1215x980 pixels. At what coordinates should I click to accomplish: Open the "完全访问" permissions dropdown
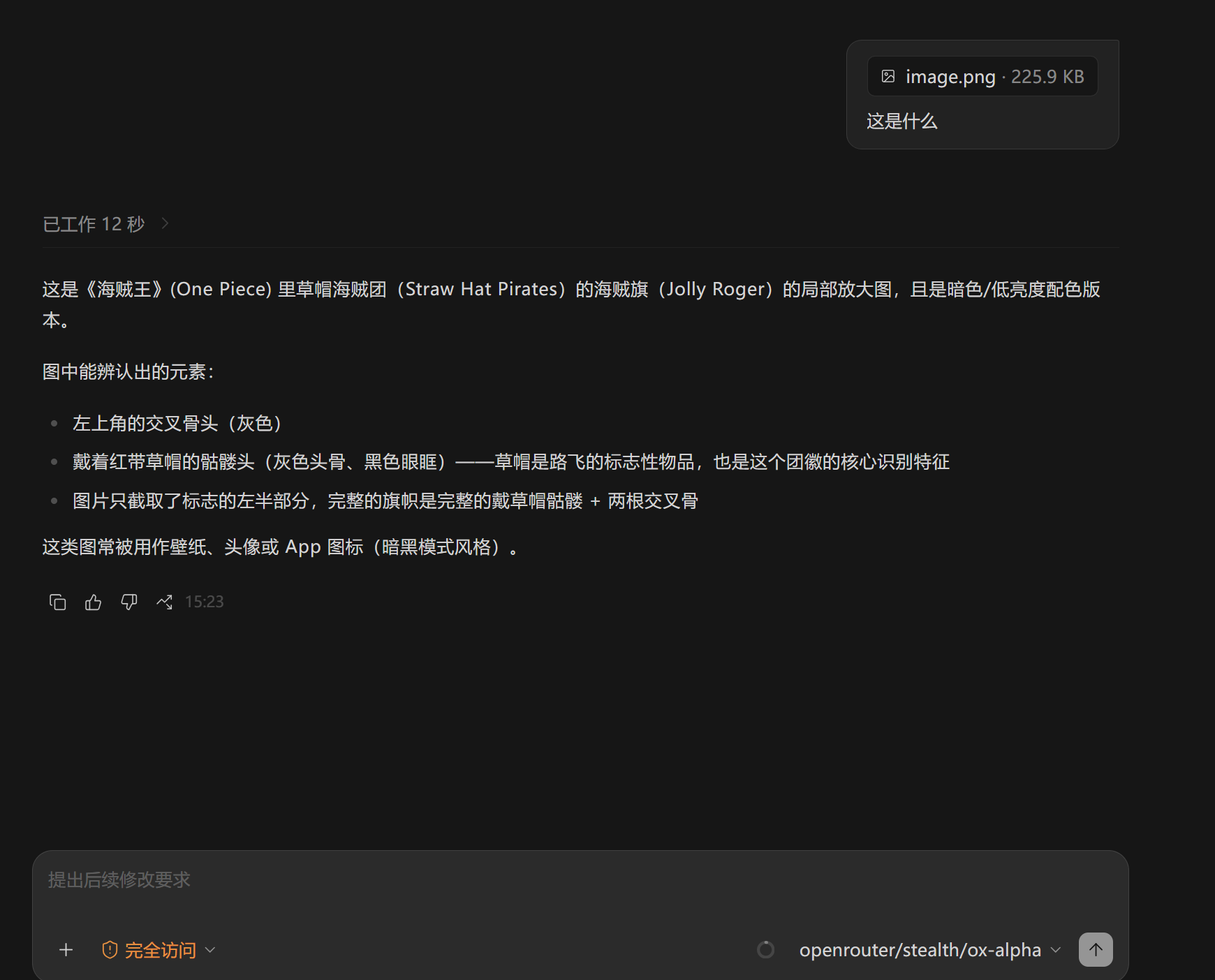(159, 950)
